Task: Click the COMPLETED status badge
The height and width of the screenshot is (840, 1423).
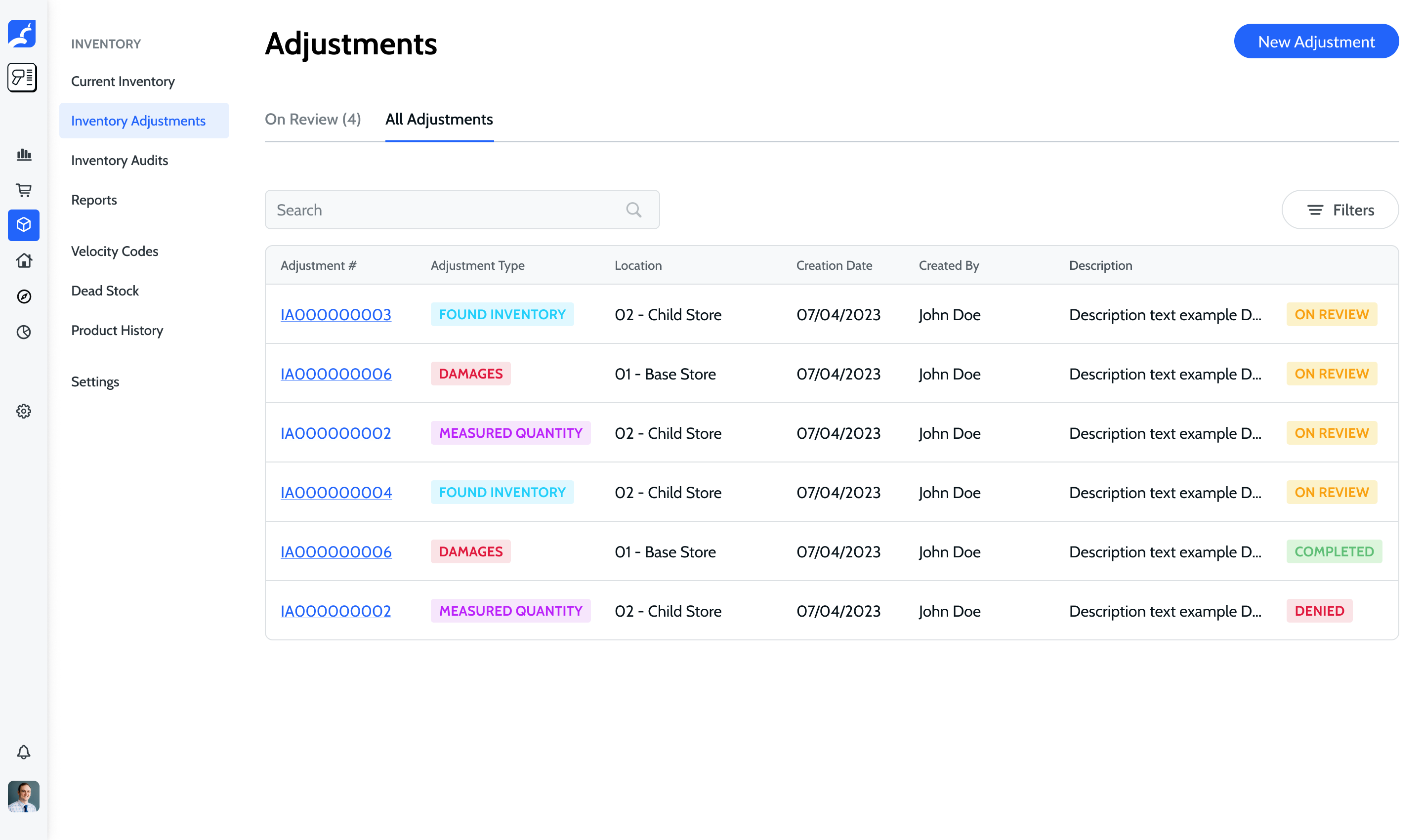Action: coord(1333,552)
